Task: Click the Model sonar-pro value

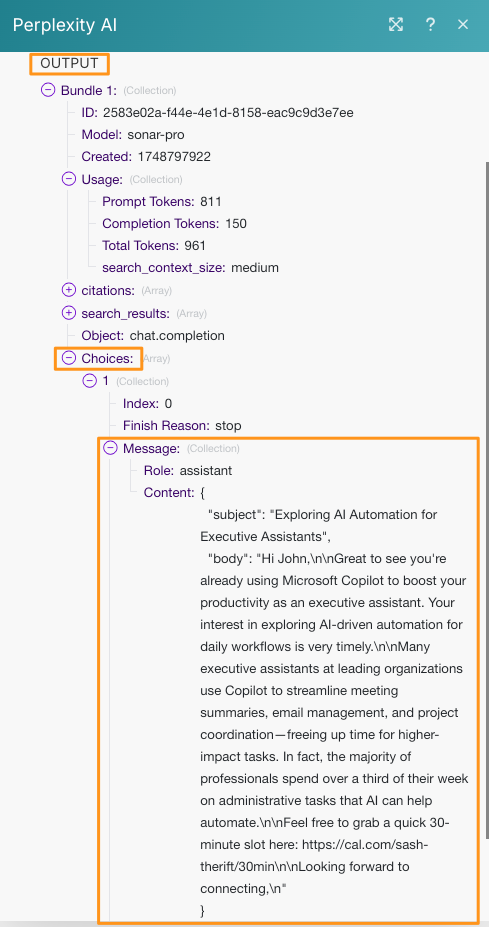Action: [157, 135]
